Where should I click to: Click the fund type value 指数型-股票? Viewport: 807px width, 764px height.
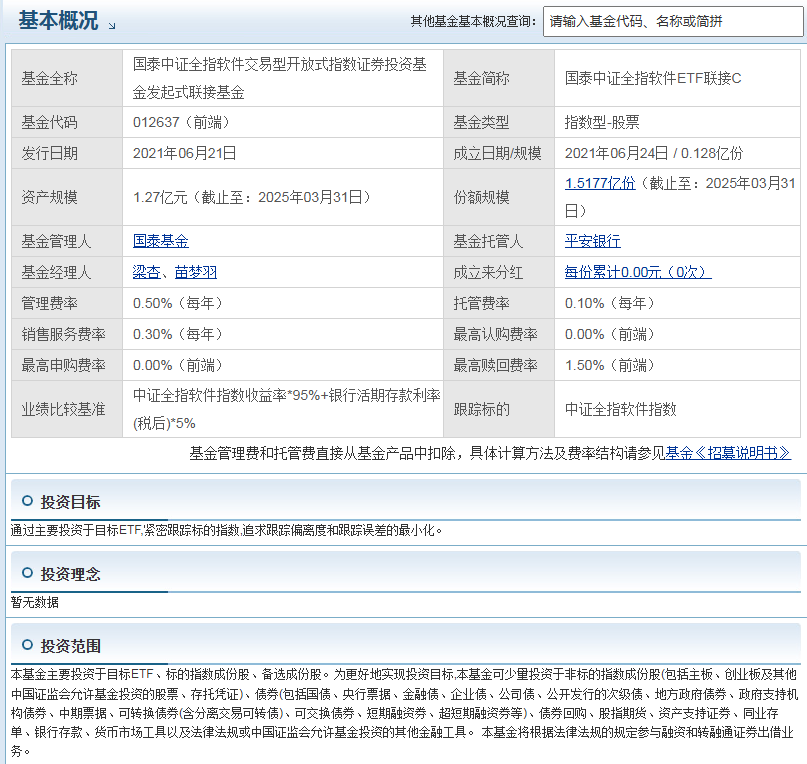(602, 123)
